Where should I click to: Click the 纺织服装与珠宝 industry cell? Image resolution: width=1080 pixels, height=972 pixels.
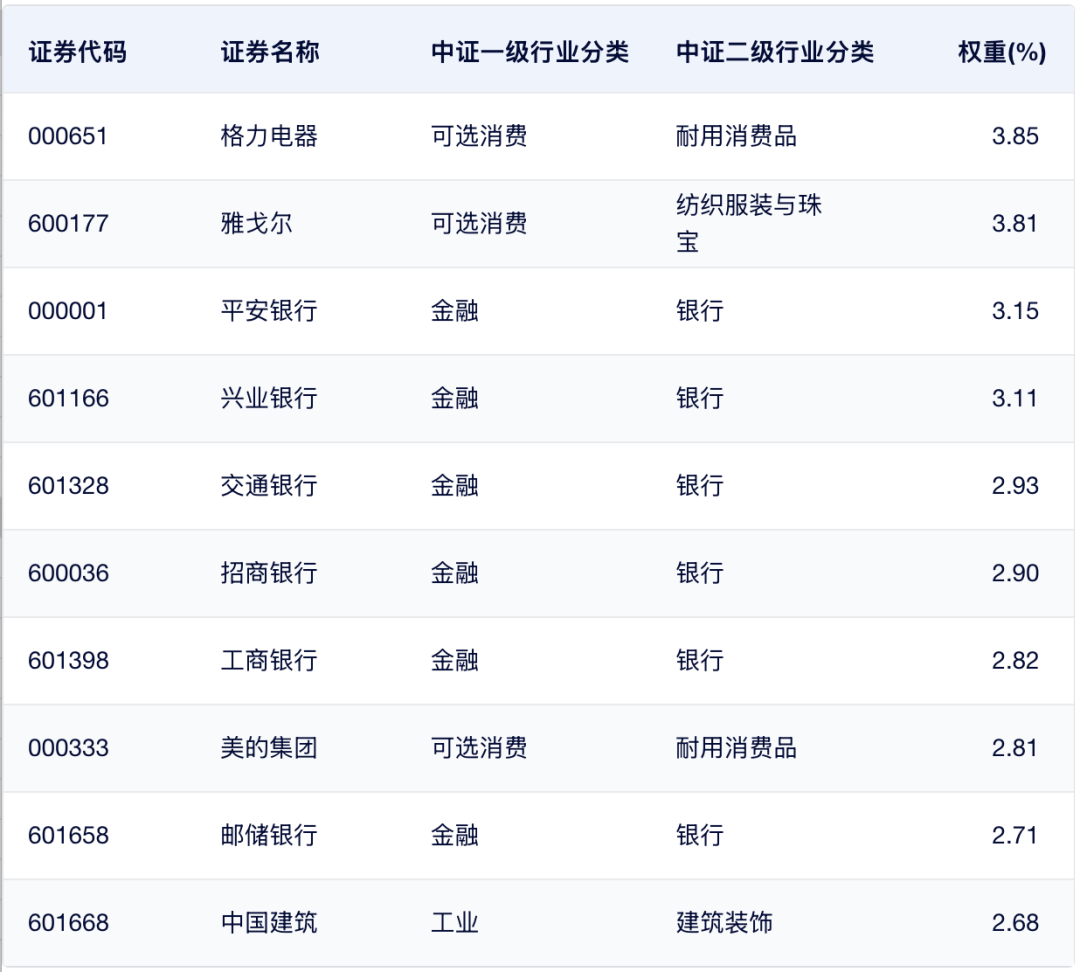coord(749,223)
